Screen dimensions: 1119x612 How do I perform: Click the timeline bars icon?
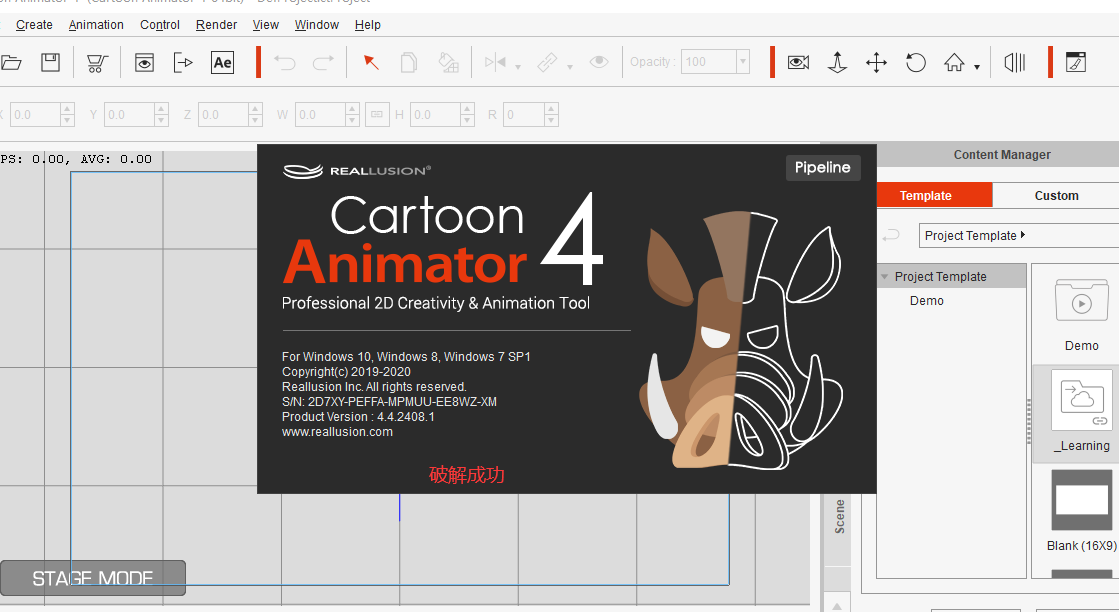click(x=1014, y=63)
